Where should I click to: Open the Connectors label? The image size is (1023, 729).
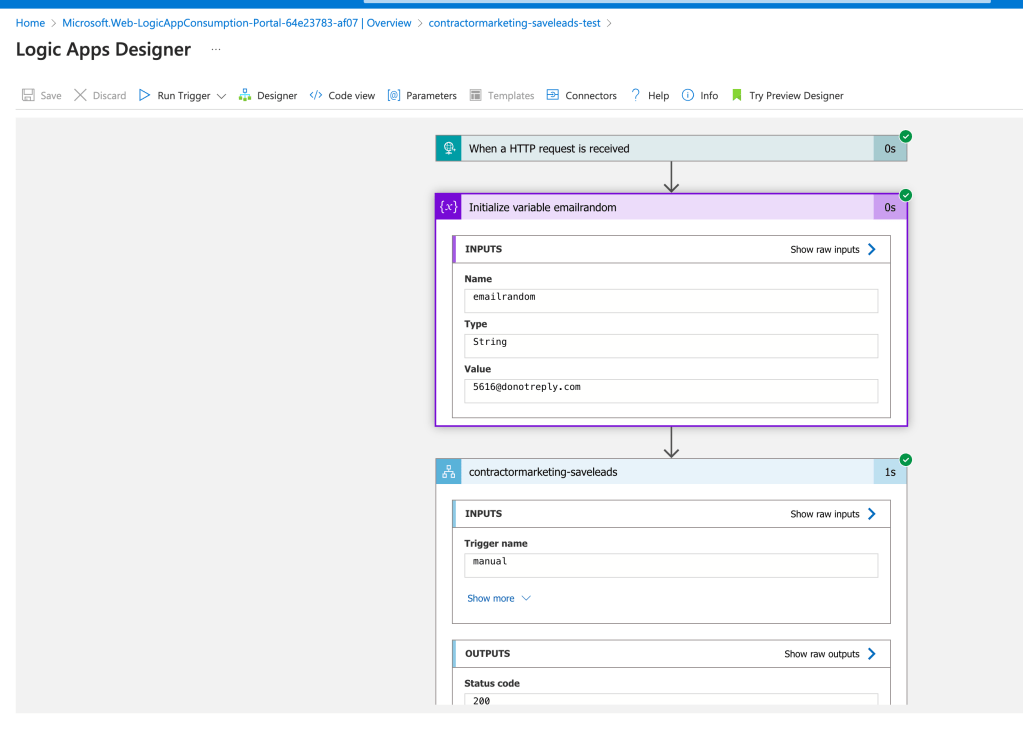590,95
